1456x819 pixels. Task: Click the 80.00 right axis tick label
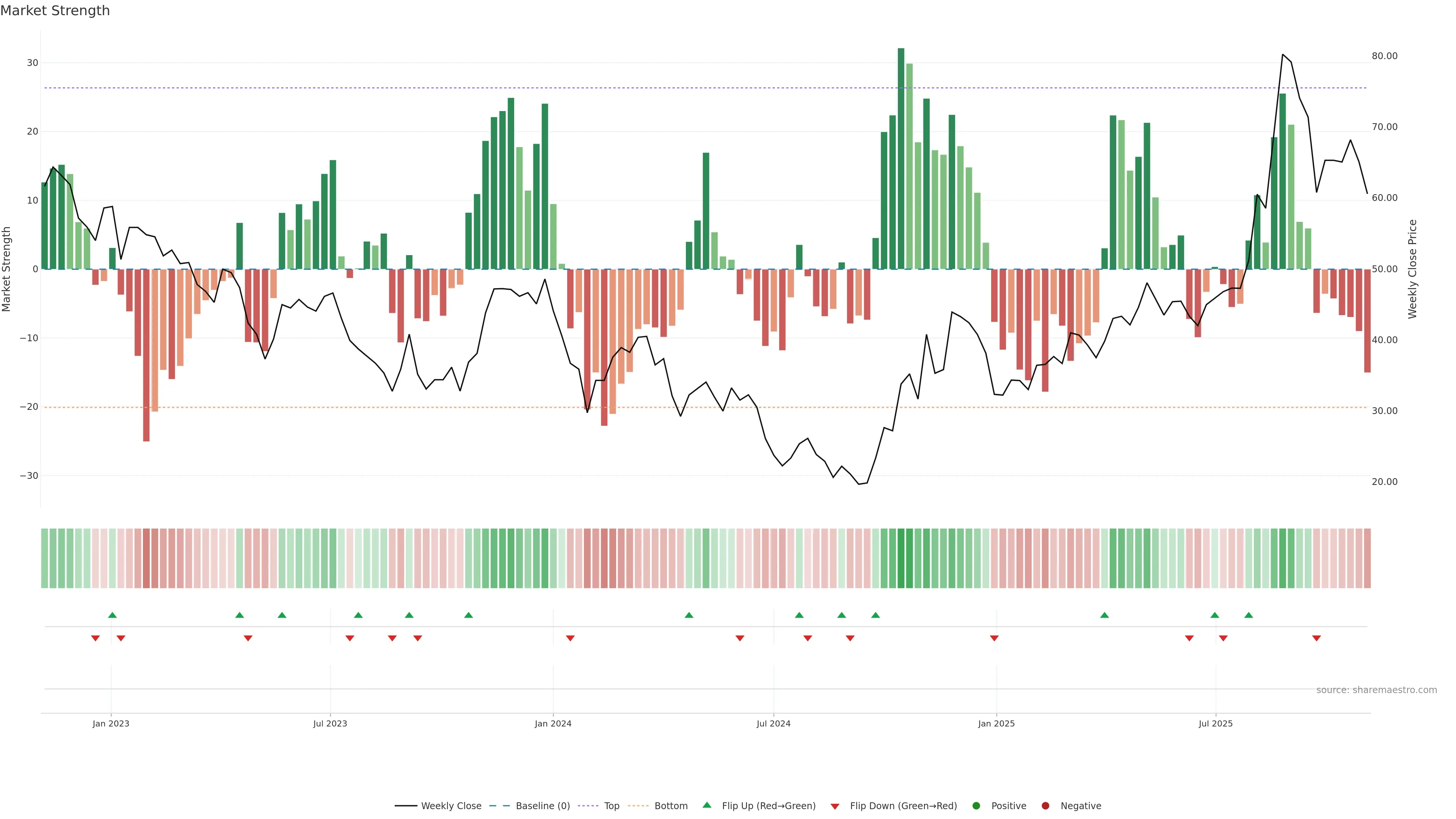click(1384, 56)
